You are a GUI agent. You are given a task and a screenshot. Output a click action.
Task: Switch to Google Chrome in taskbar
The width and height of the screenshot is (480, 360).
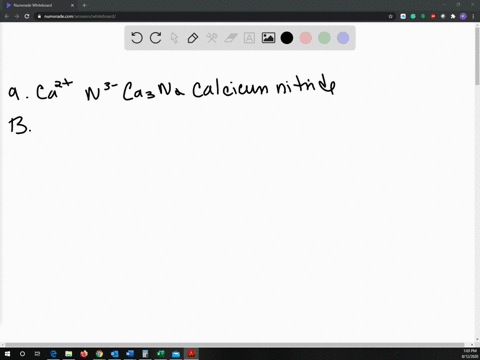click(x=99, y=354)
